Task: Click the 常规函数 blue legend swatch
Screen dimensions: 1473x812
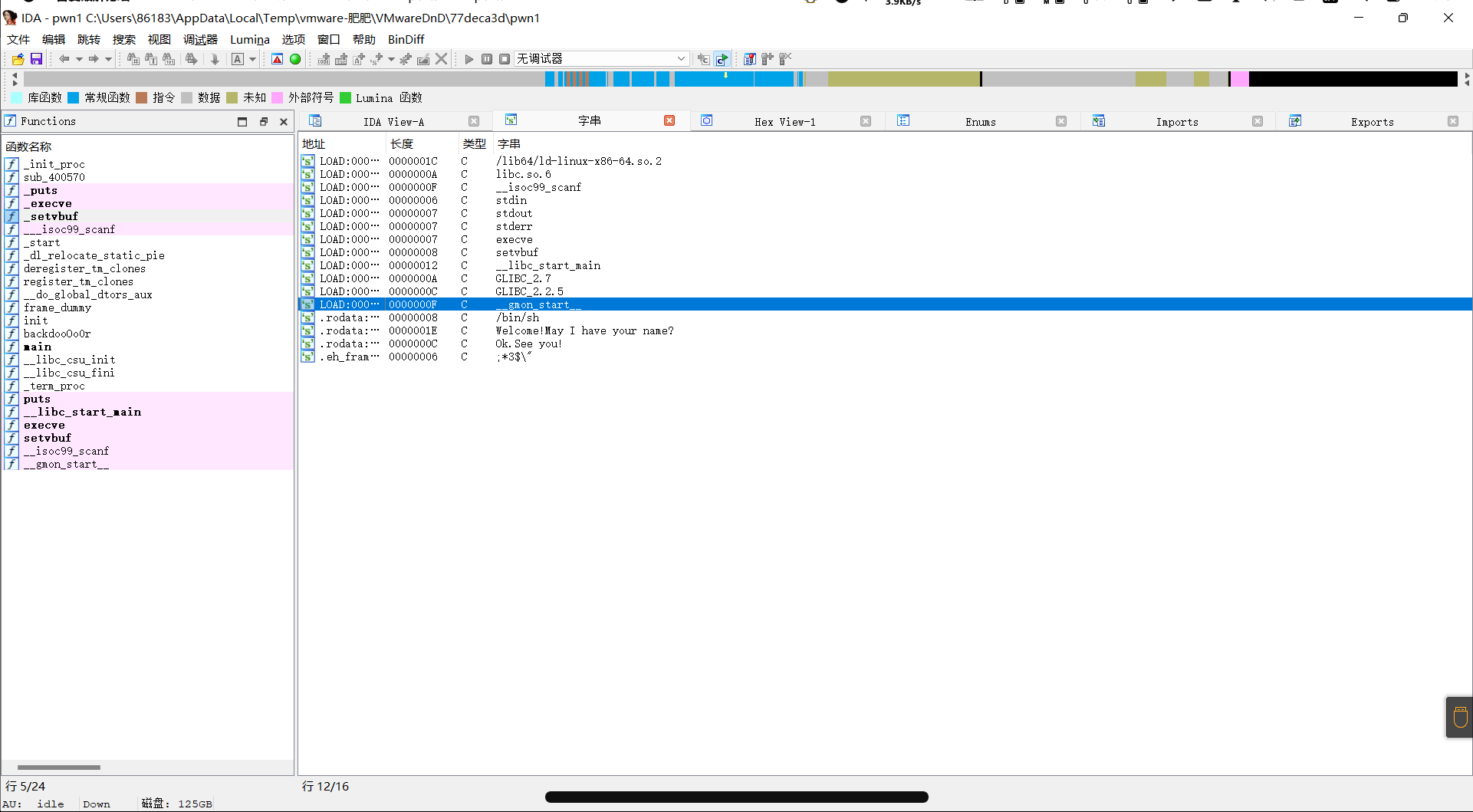Action: (x=74, y=97)
